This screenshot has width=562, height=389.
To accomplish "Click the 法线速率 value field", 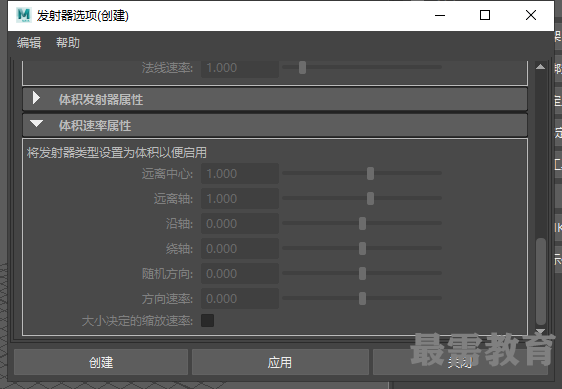I will pos(240,68).
